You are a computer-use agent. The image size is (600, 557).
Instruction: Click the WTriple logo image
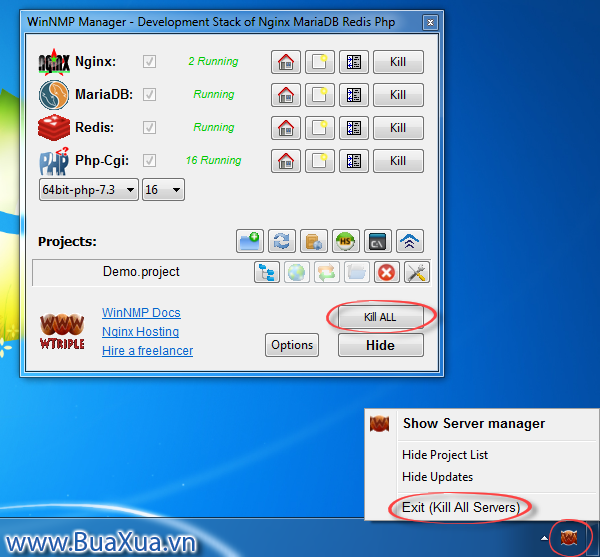pyautogui.click(x=62, y=331)
